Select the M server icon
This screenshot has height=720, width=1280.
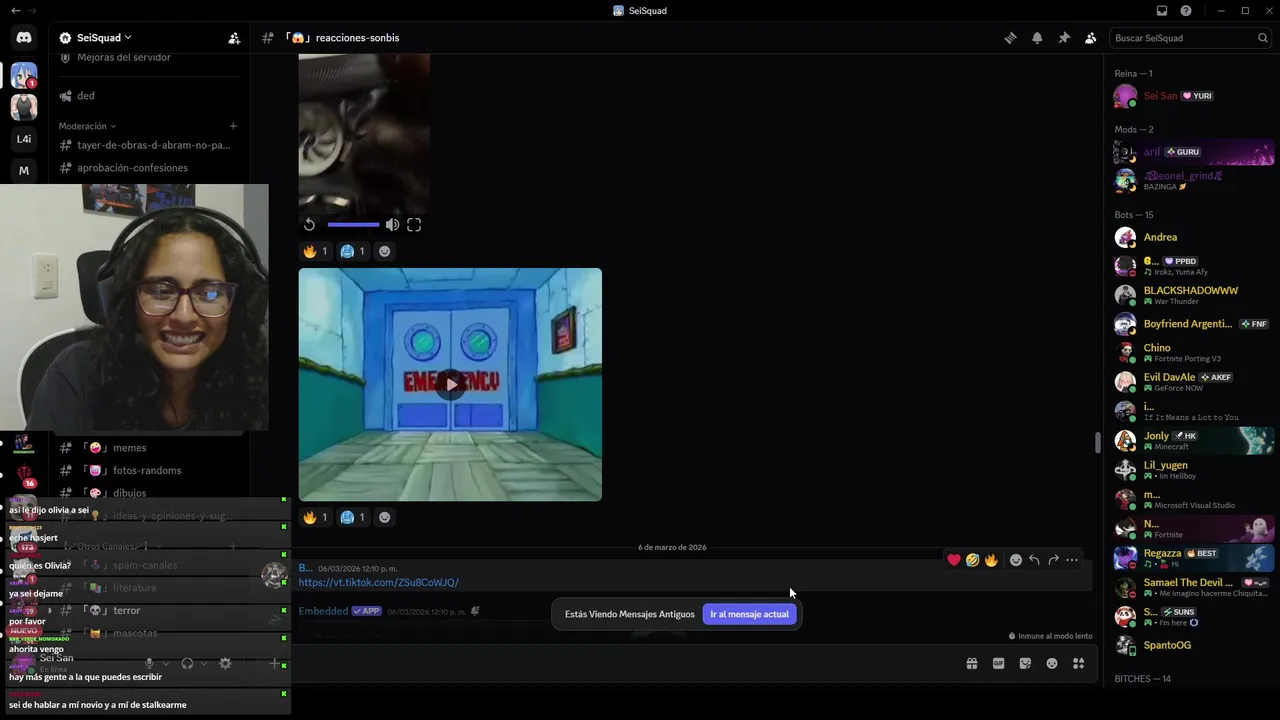coord(24,170)
